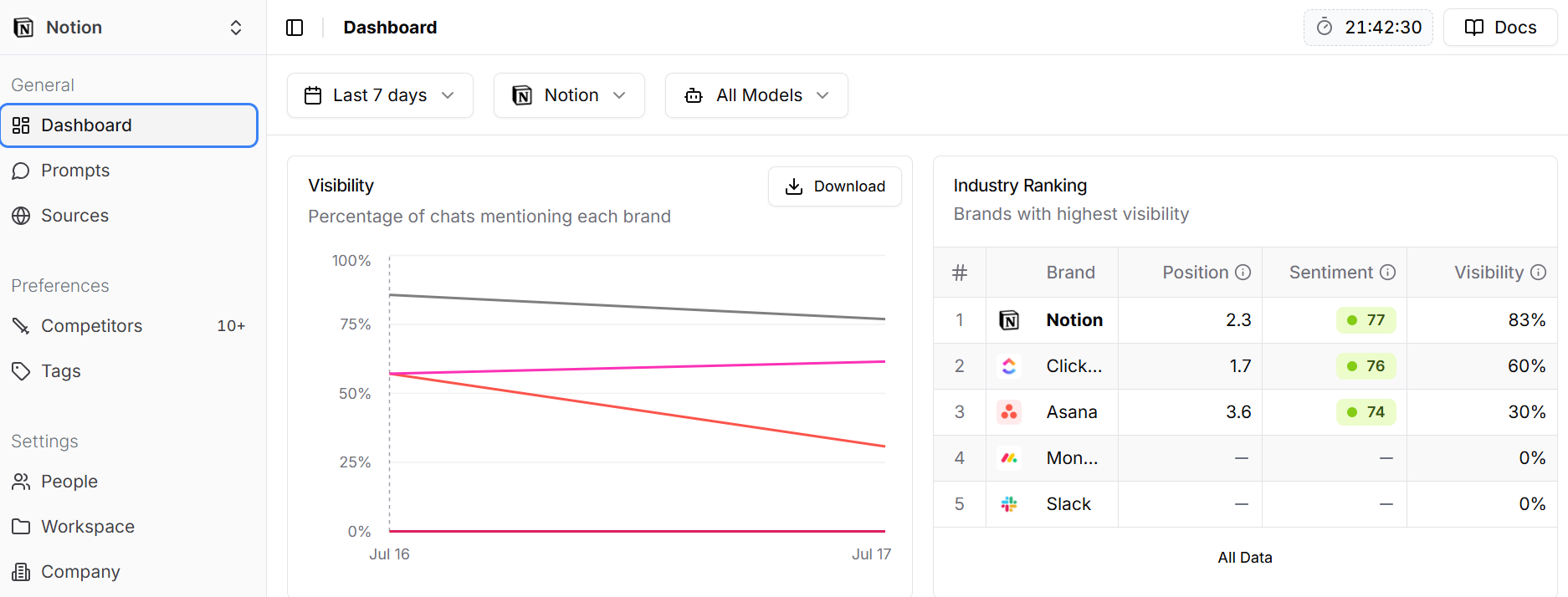The image size is (1568, 597).
Task: Open Competitors in the sidebar
Action: pyautogui.click(x=91, y=326)
